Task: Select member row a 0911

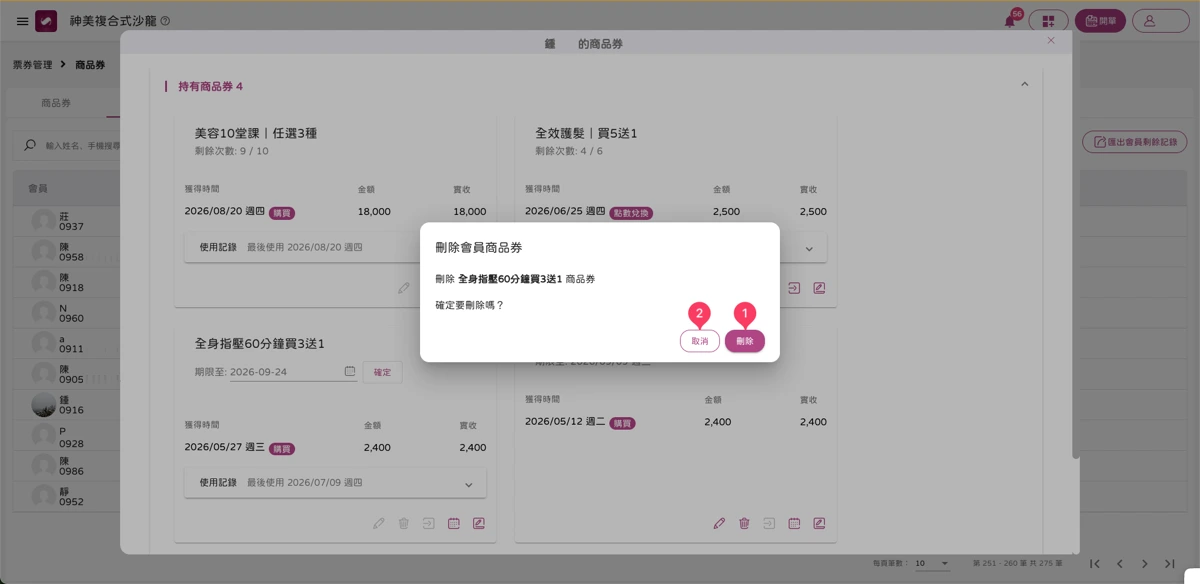Action: pyautogui.click(x=66, y=343)
